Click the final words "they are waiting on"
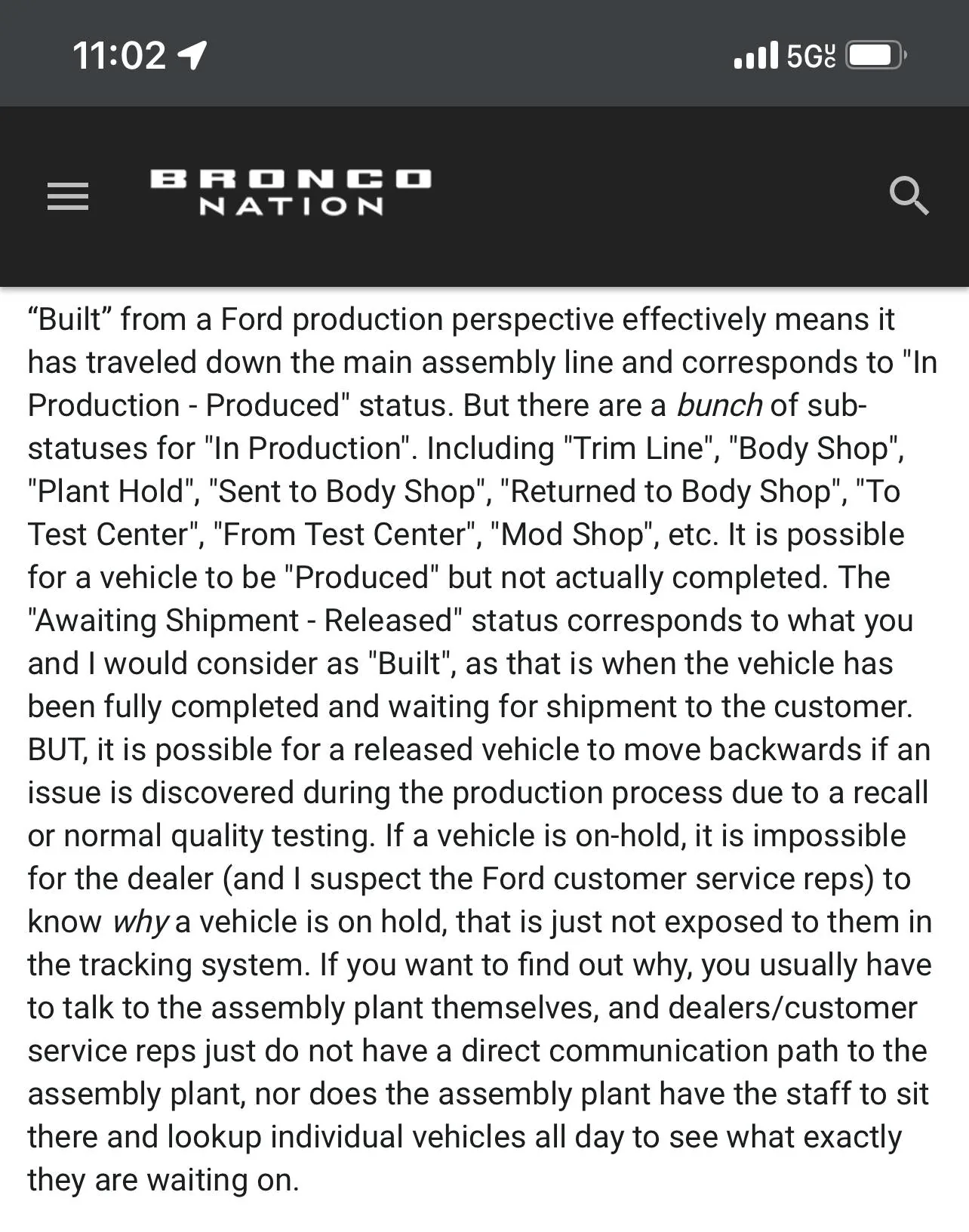Image resolution: width=969 pixels, height=1232 pixels. pyautogui.click(x=162, y=1180)
